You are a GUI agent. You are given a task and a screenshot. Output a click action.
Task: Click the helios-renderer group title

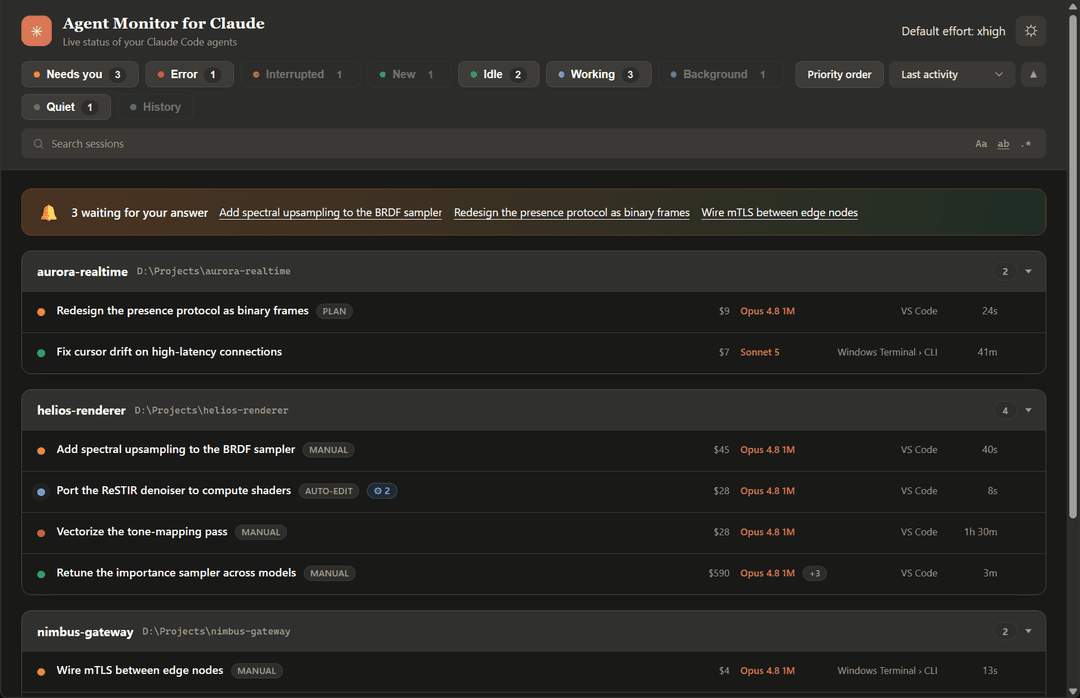tap(81, 411)
